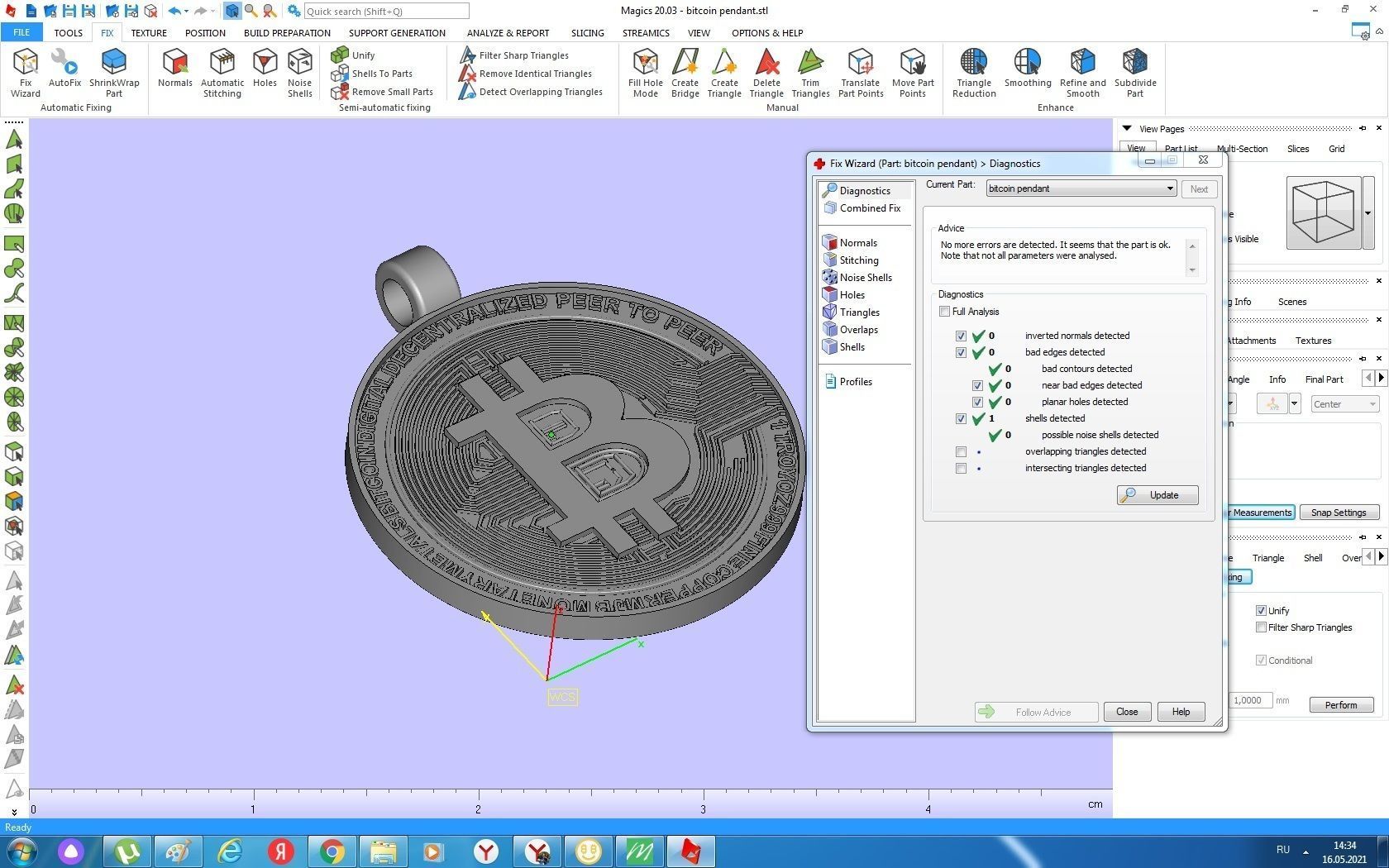Switch to the SLICING tab
The height and width of the screenshot is (868, 1389).
click(x=587, y=33)
